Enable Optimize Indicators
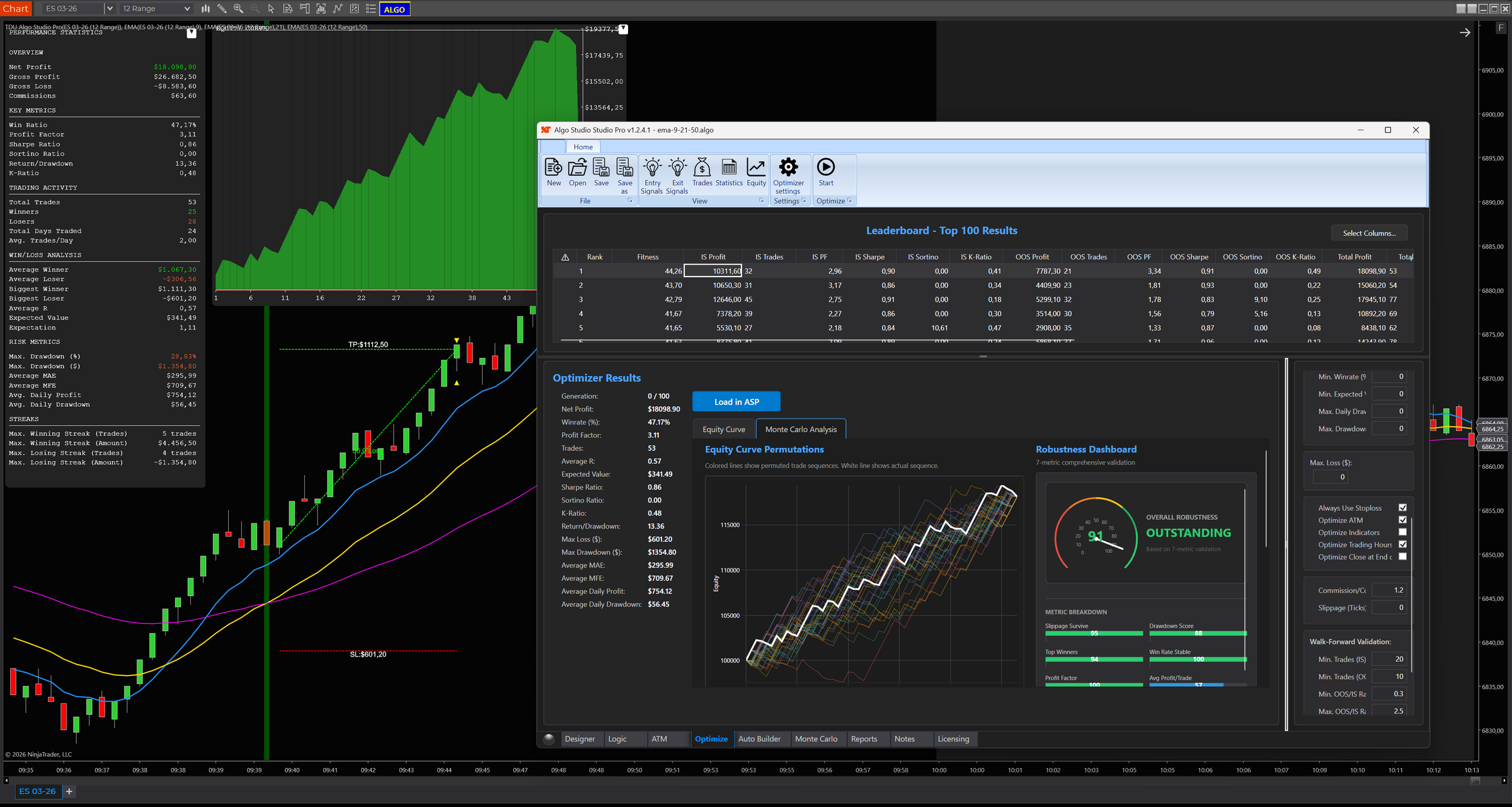Image resolution: width=1512 pixels, height=807 pixels. pos(1402,532)
